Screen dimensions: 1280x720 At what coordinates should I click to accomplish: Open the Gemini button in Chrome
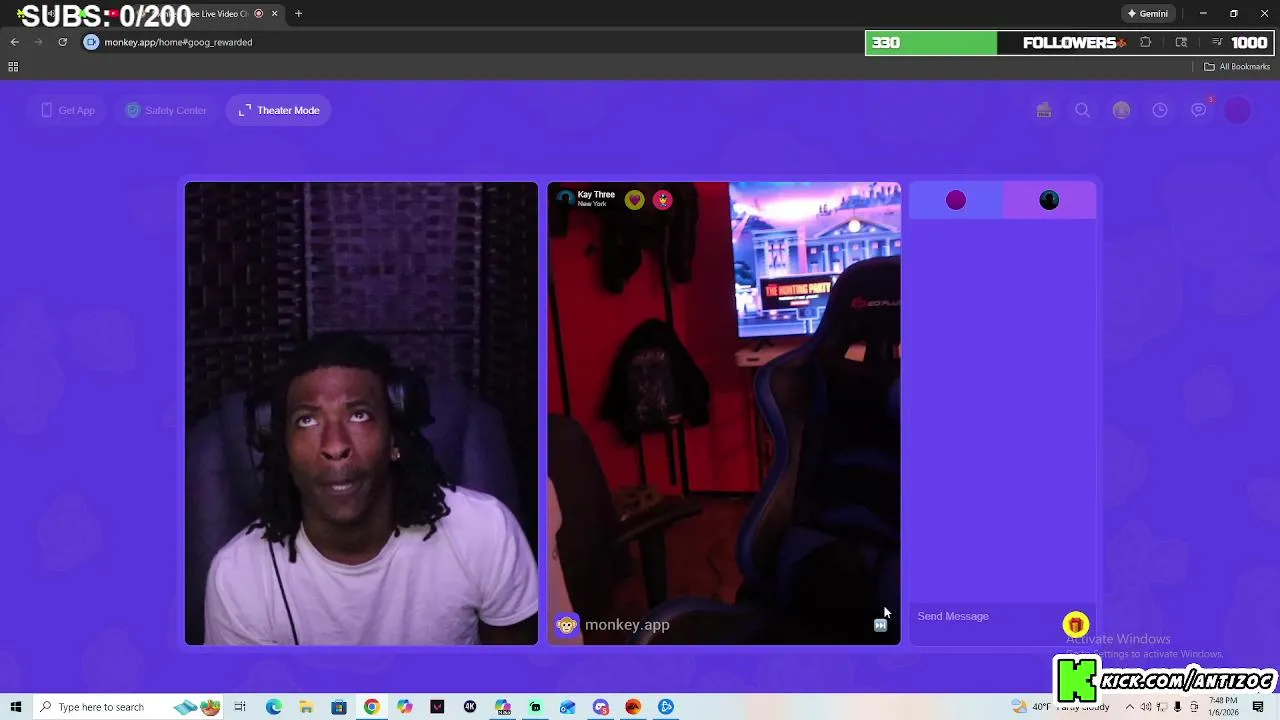(1147, 14)
